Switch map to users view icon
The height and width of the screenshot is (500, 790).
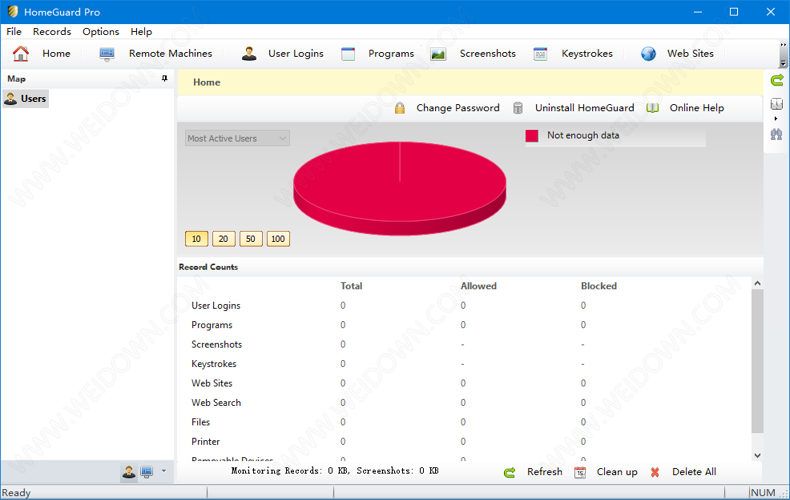click(129, 472)
